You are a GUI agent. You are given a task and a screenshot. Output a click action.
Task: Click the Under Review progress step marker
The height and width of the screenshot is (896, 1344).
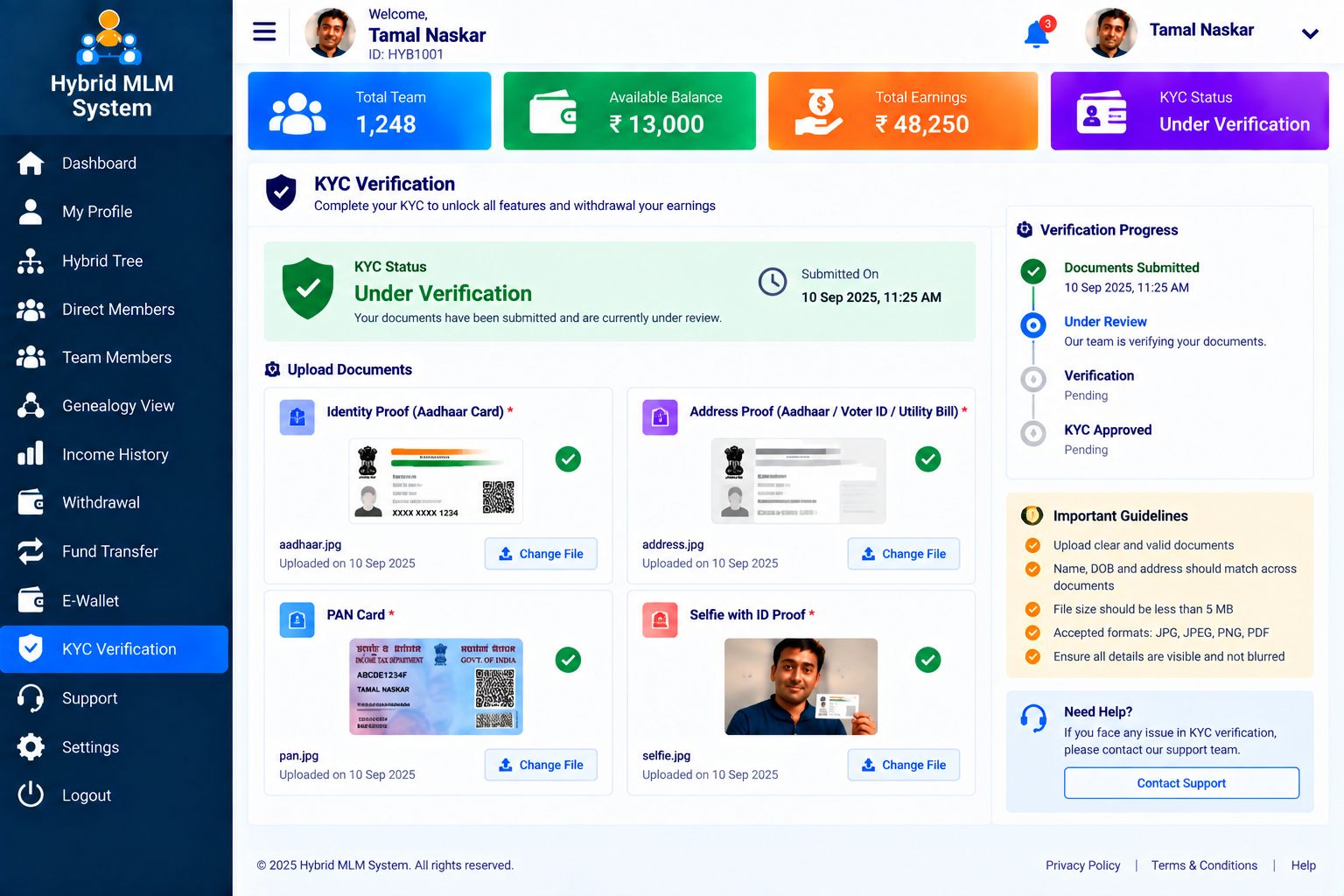pyautogui.click(x=1033, y=325)
